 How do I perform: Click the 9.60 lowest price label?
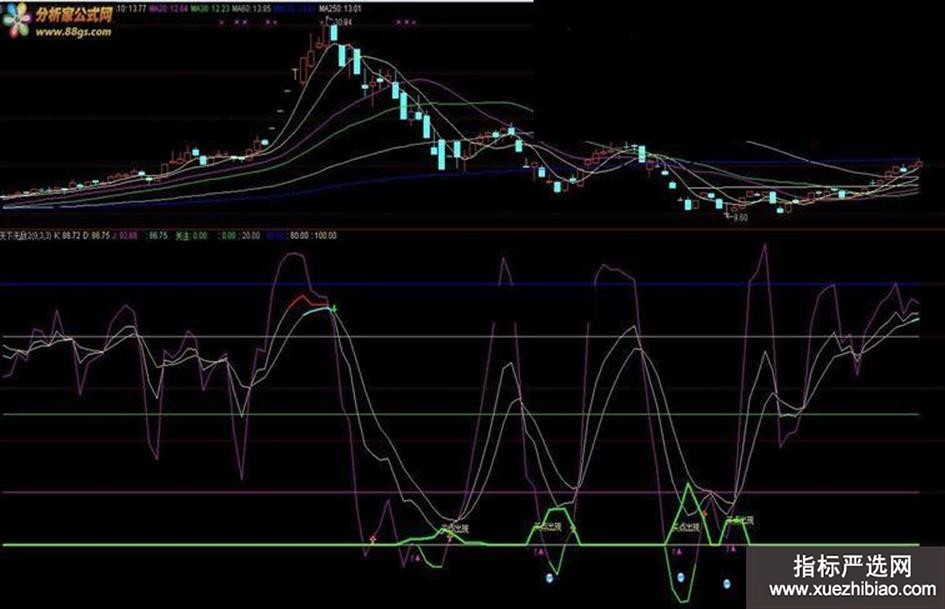click(x=741, y=218)
